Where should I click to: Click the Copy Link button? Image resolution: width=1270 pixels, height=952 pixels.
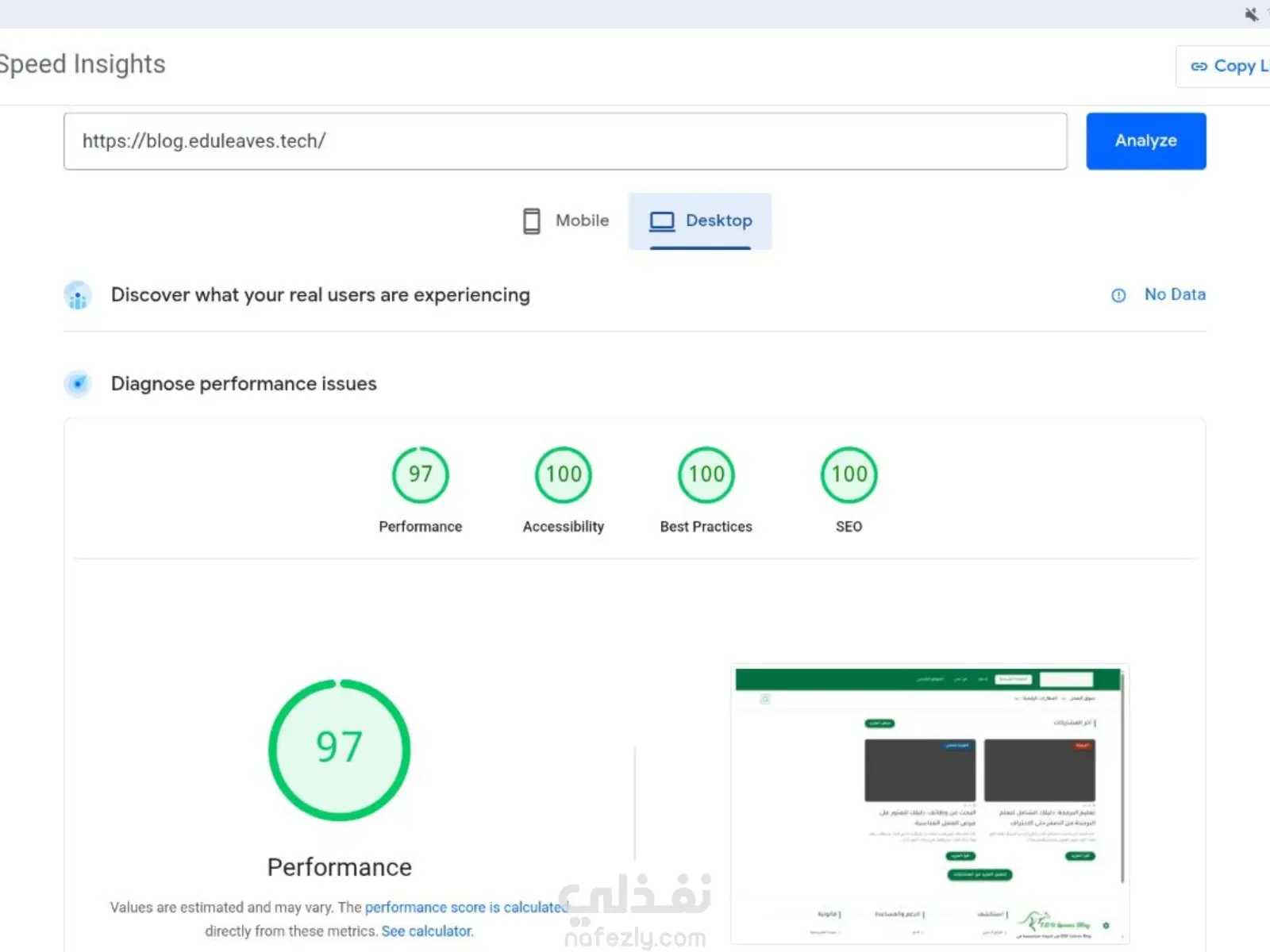(x=1223, y=66)
